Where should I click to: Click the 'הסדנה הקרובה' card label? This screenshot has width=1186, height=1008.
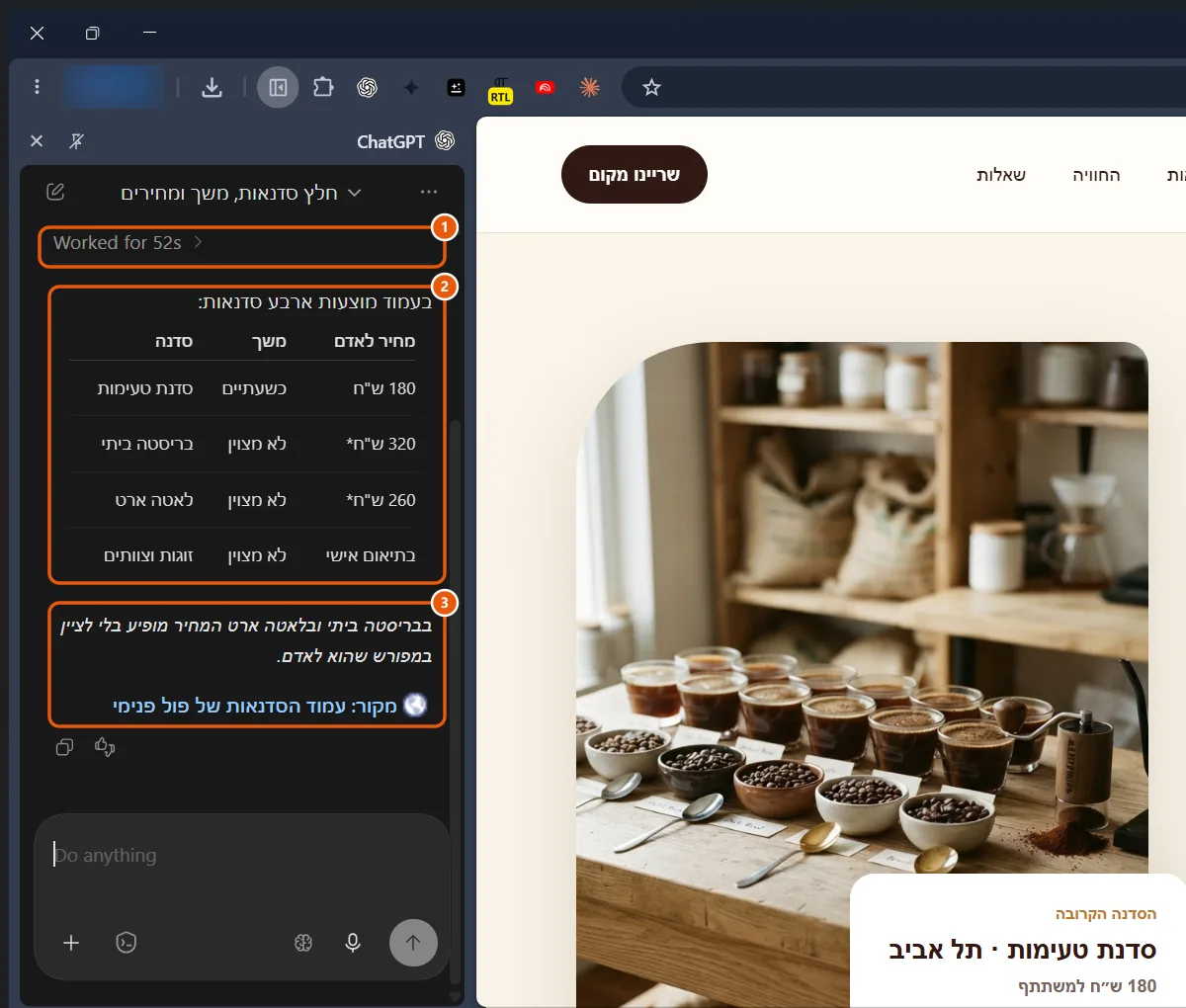coord(1105,914)
